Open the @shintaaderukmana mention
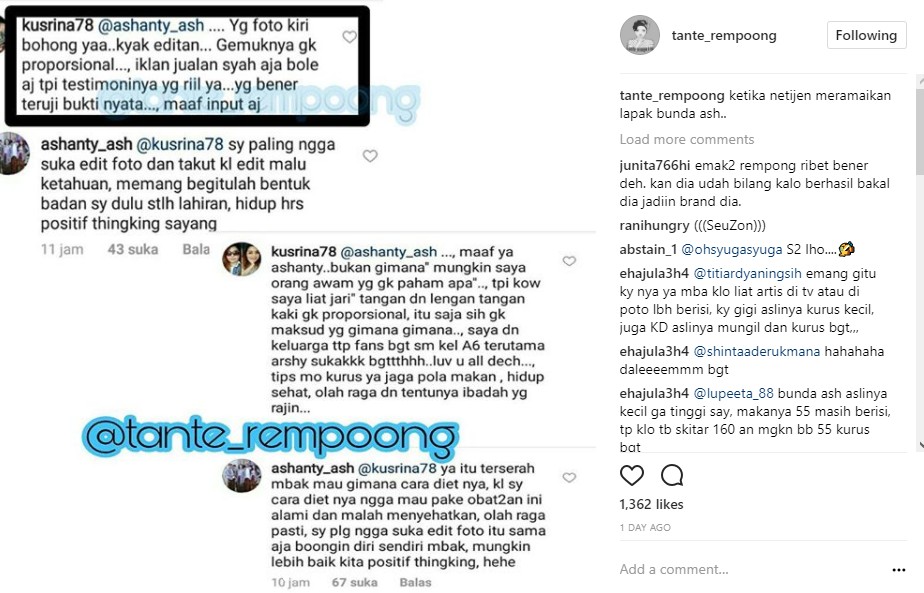The height and width of the screenshot is (593, 924). coord(757,351)
